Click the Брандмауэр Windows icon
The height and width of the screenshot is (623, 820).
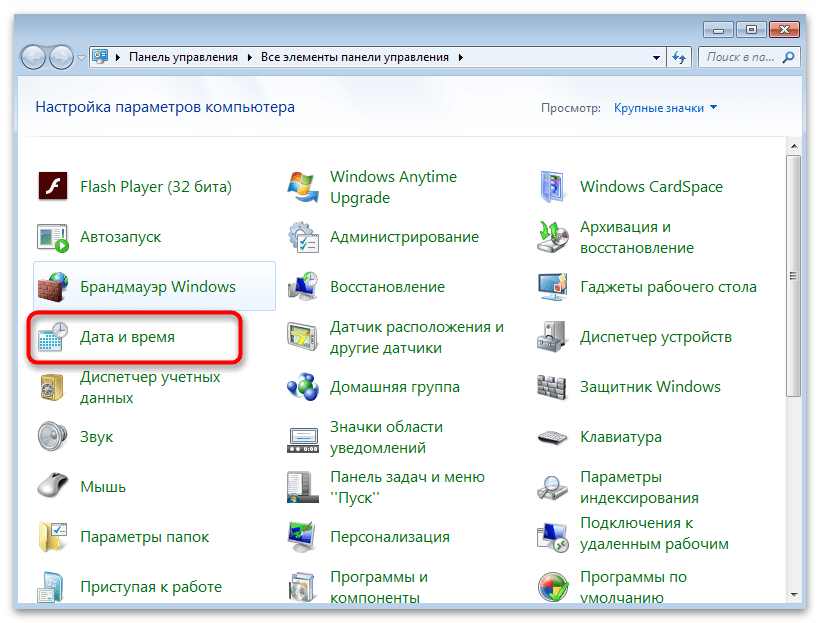52,287
